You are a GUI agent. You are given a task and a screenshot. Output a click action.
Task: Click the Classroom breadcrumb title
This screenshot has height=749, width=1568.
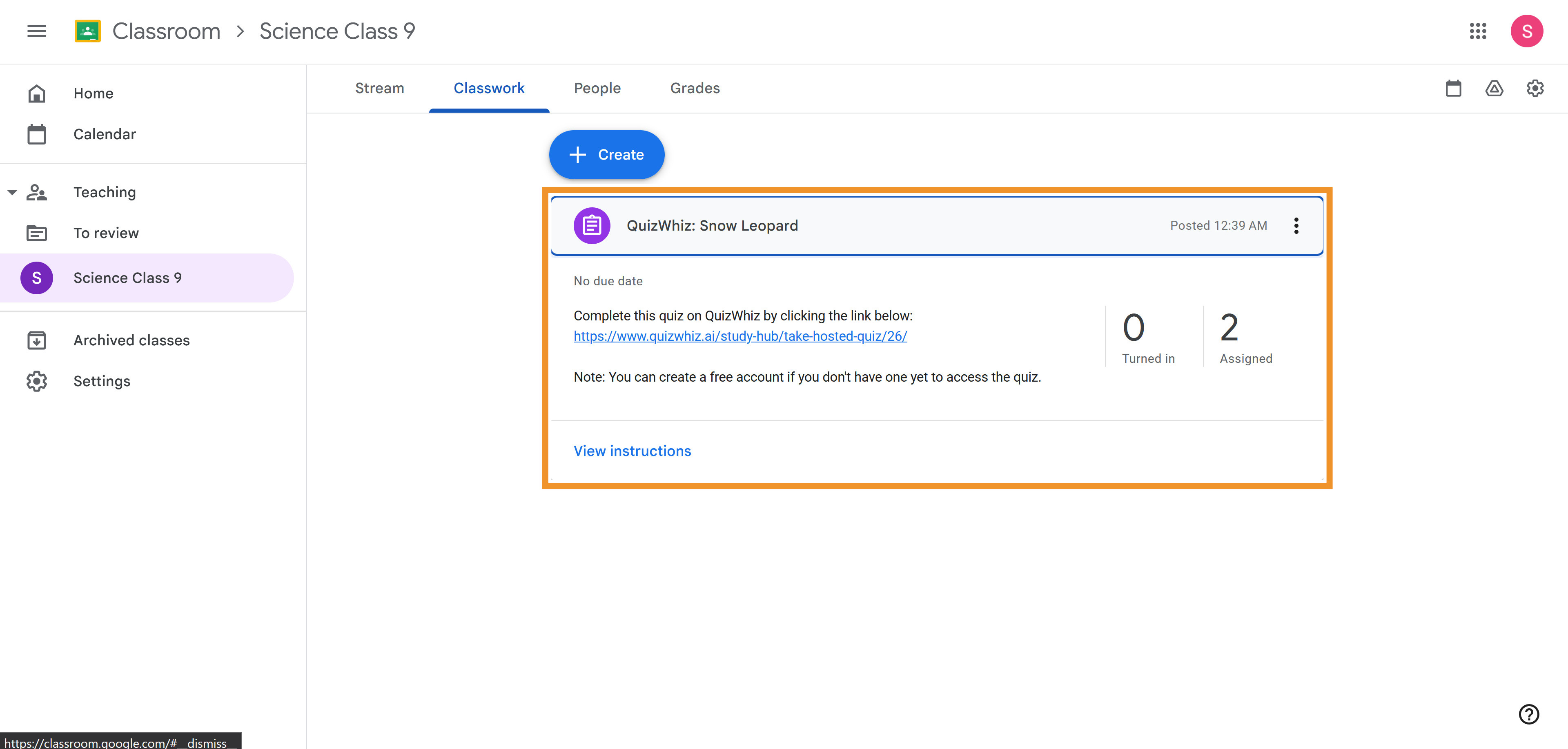166,31
